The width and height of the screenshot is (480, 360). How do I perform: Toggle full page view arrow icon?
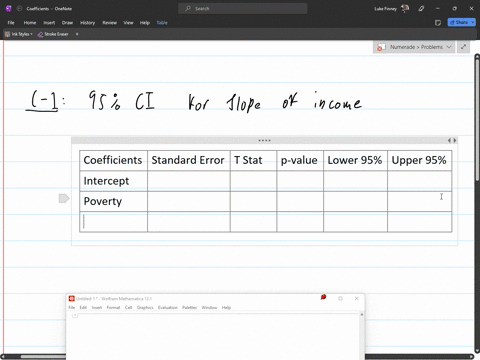[463, 47]
